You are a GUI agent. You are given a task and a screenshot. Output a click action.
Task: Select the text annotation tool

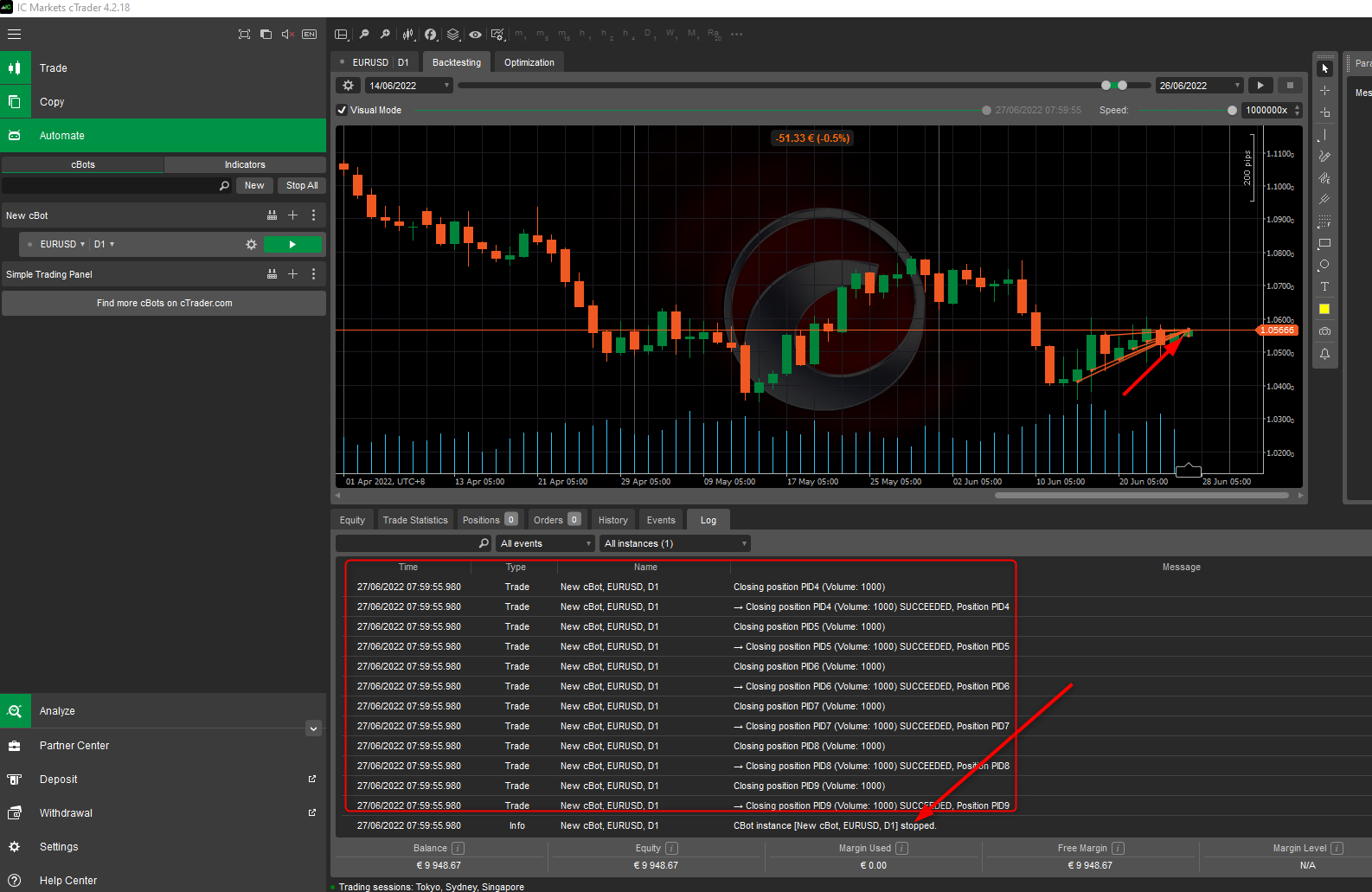[1324, 287]
